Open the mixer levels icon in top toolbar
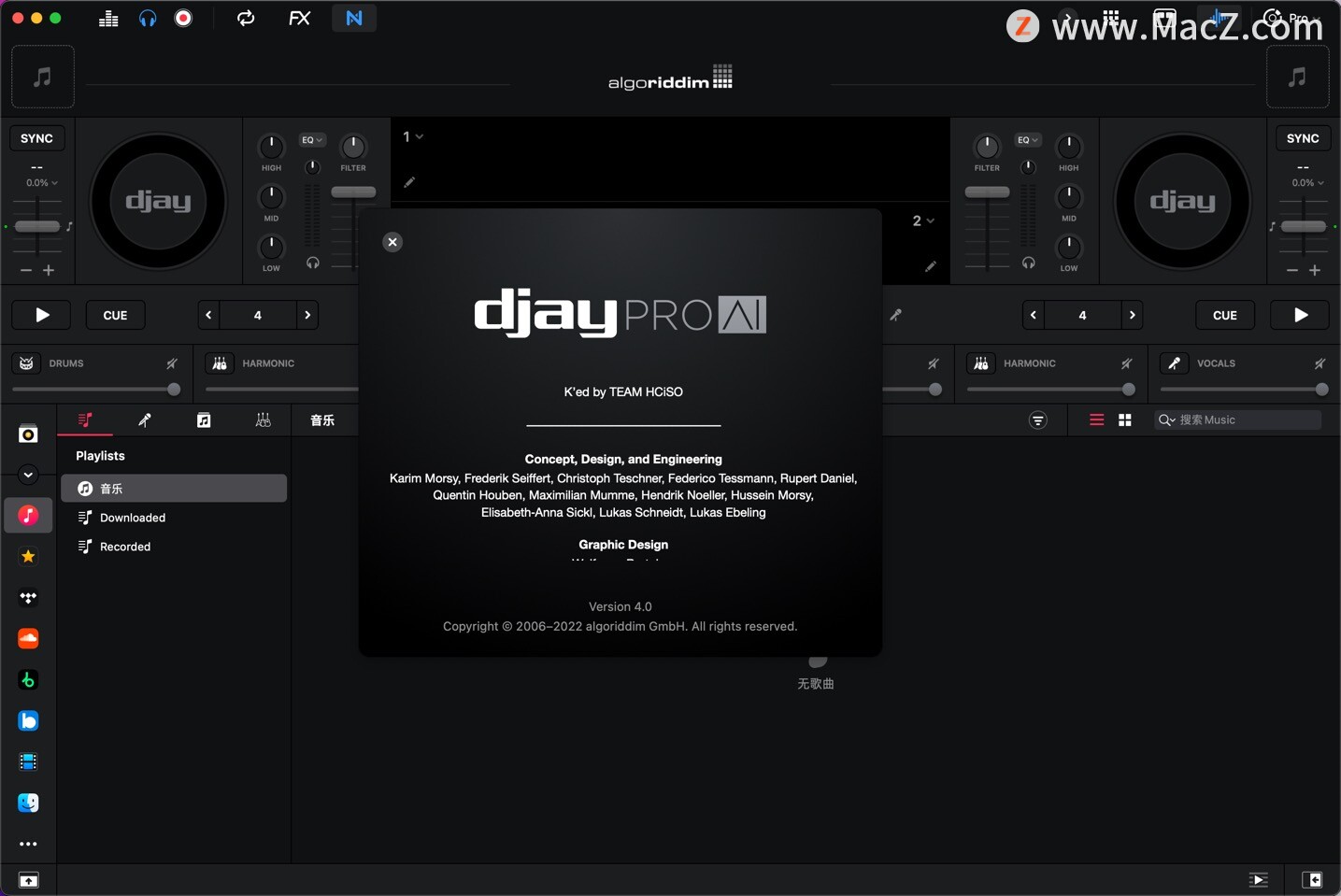1341x896 pixels. coord(108,19)
